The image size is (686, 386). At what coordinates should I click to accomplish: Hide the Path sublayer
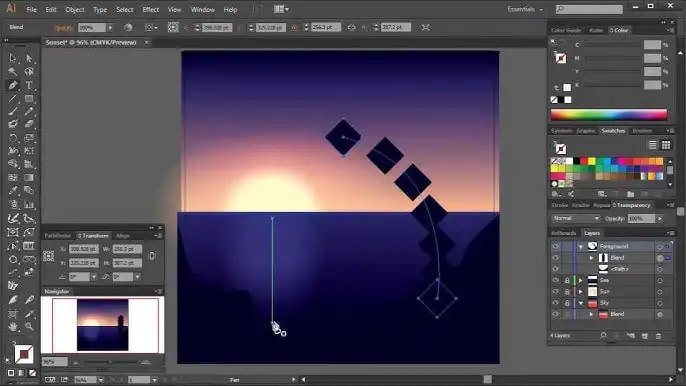[556, 269]
